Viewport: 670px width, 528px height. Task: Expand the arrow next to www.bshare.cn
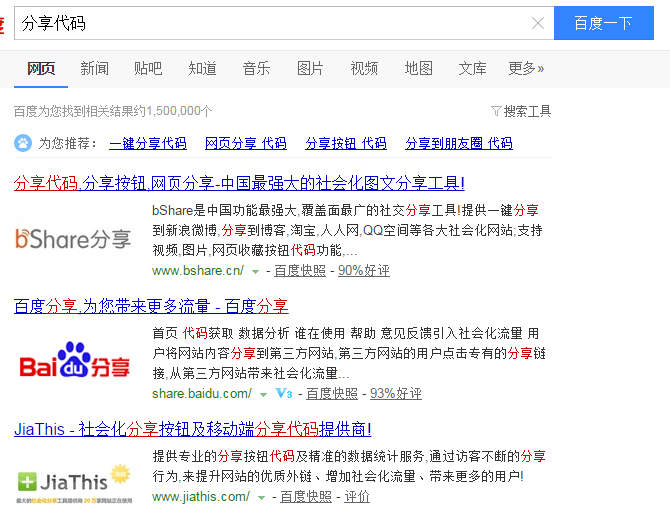coord(256,272)
